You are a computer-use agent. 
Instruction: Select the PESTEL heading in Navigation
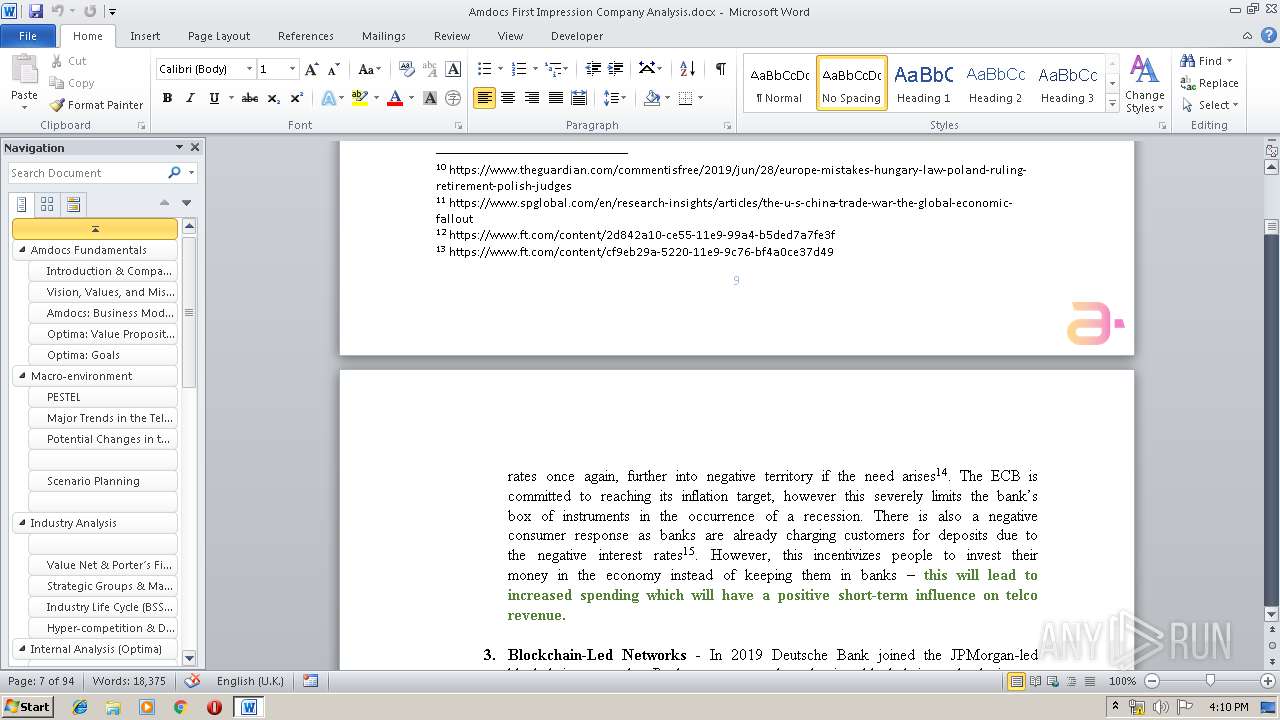coord(103,397)
